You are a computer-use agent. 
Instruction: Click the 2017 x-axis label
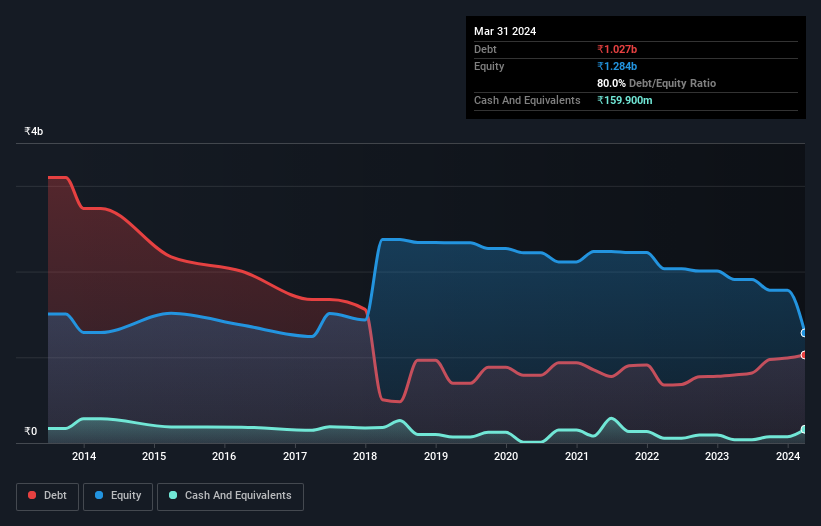[x=295, y=456]
